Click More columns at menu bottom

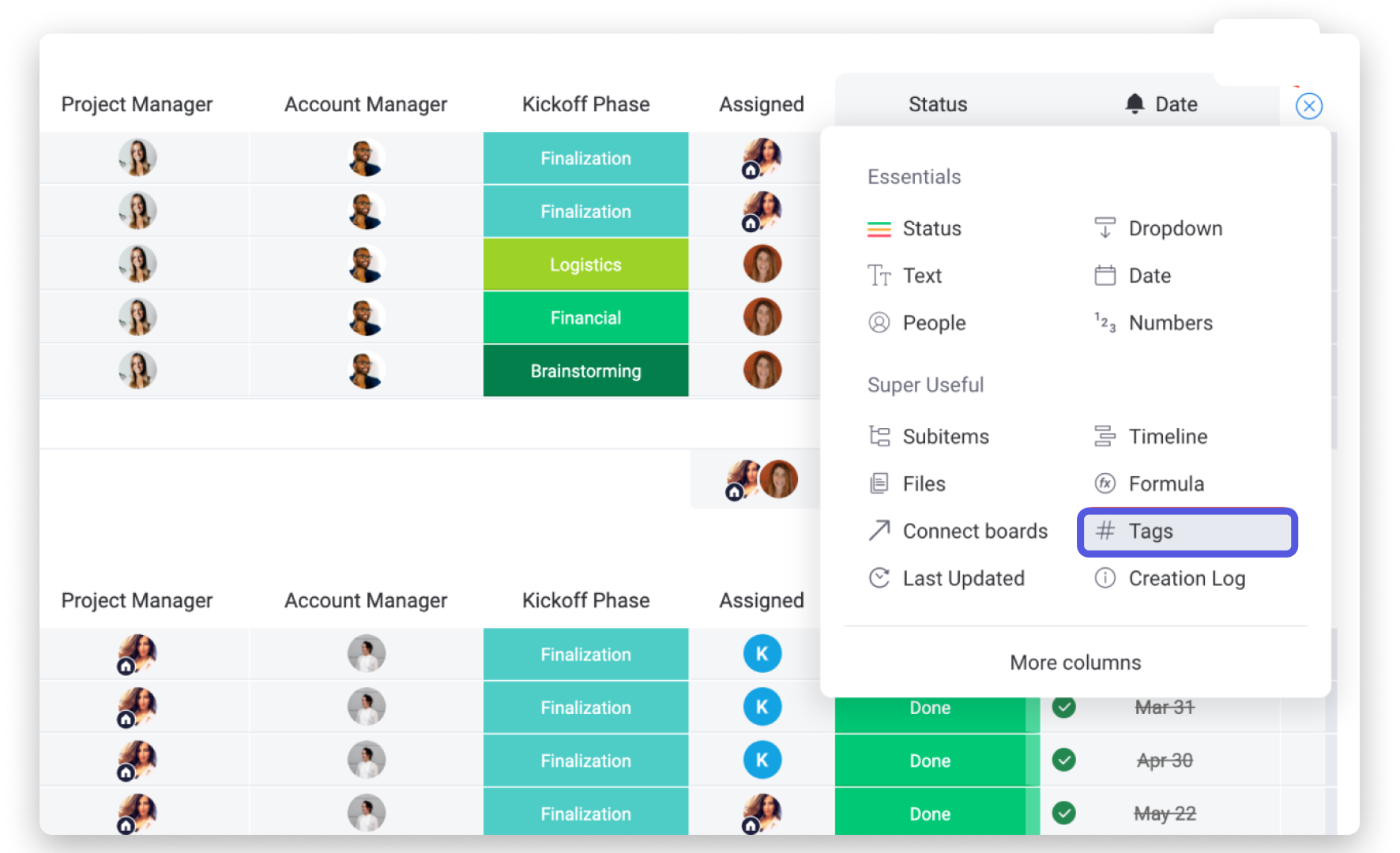[x=1074, y=663]
